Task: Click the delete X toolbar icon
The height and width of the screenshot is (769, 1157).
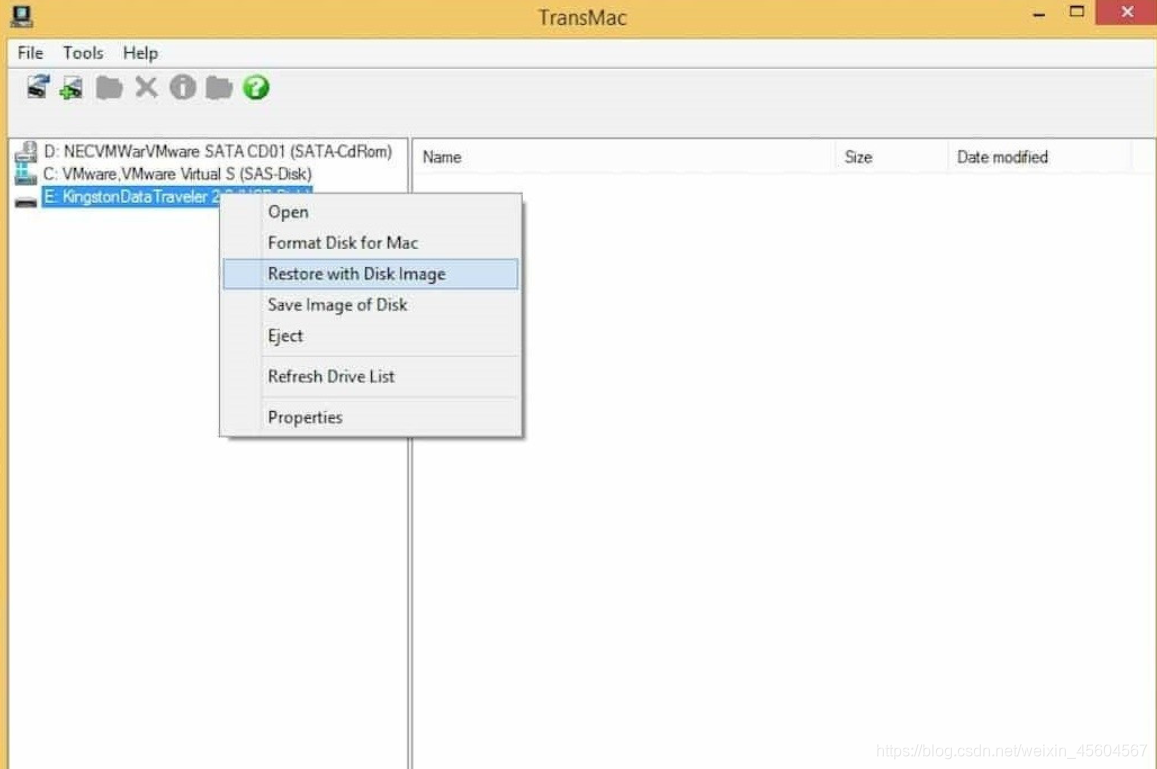Action: pyautogui.click(x=146, y=87)
